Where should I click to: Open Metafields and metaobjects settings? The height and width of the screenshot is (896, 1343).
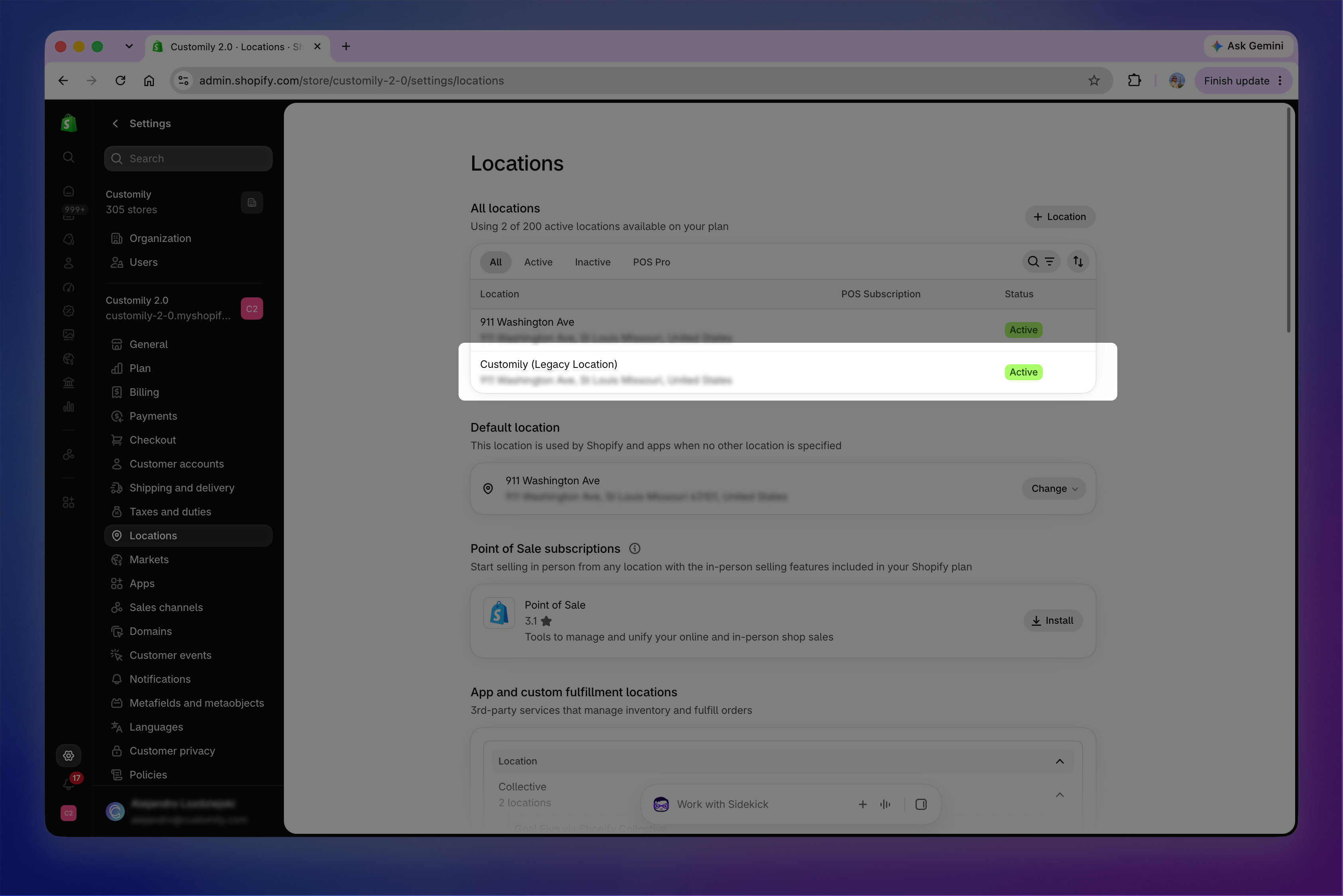click(188, 703)
